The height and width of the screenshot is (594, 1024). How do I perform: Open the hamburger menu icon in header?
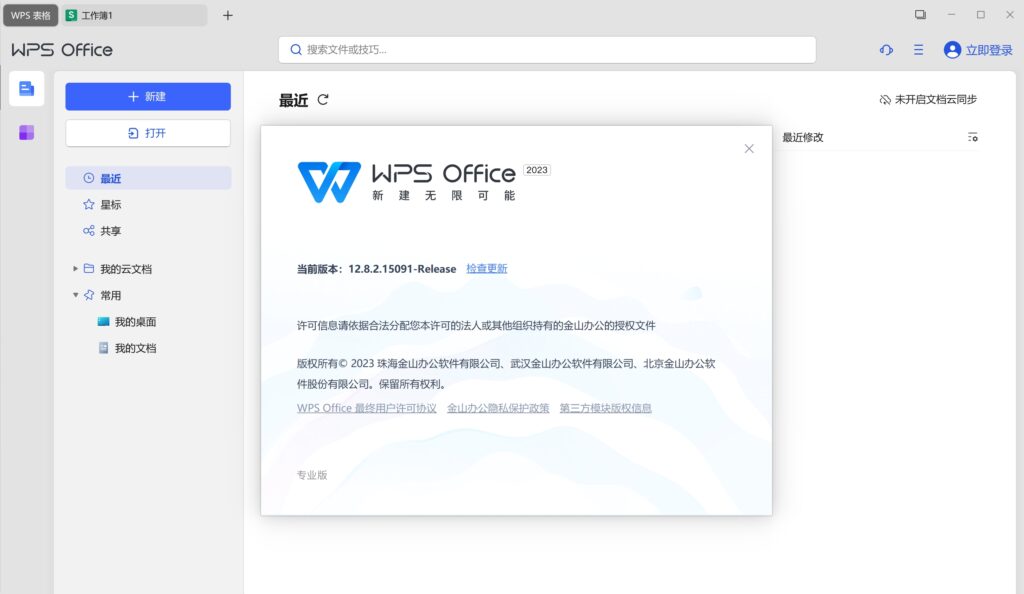click(918, 50)
